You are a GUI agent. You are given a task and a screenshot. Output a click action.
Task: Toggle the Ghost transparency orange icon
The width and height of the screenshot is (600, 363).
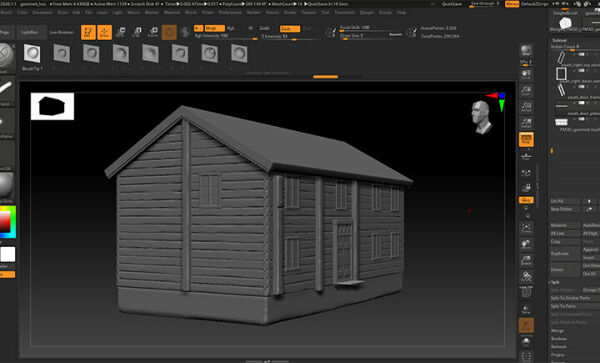click(526, 326)
